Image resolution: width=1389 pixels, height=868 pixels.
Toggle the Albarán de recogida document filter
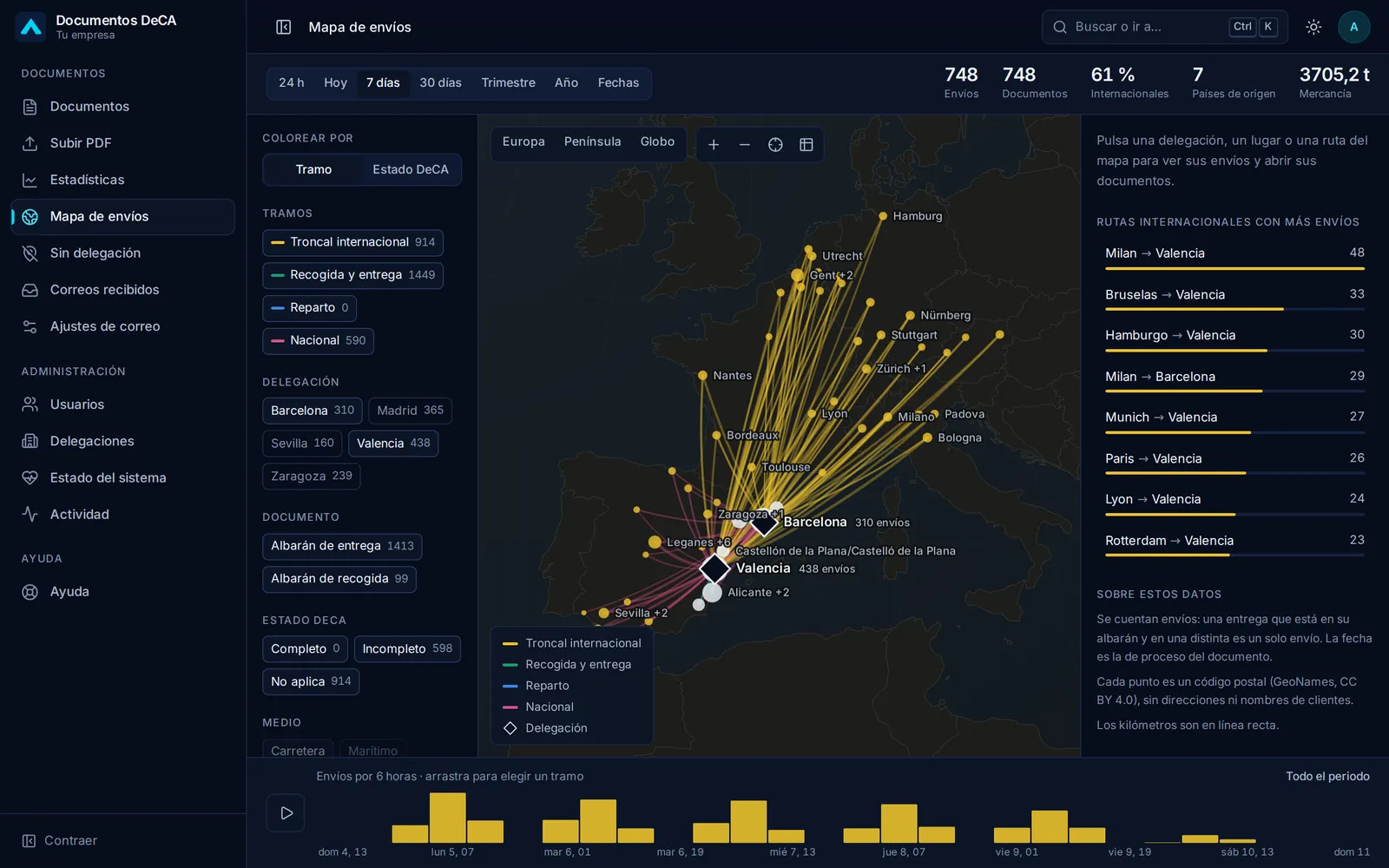339,579
